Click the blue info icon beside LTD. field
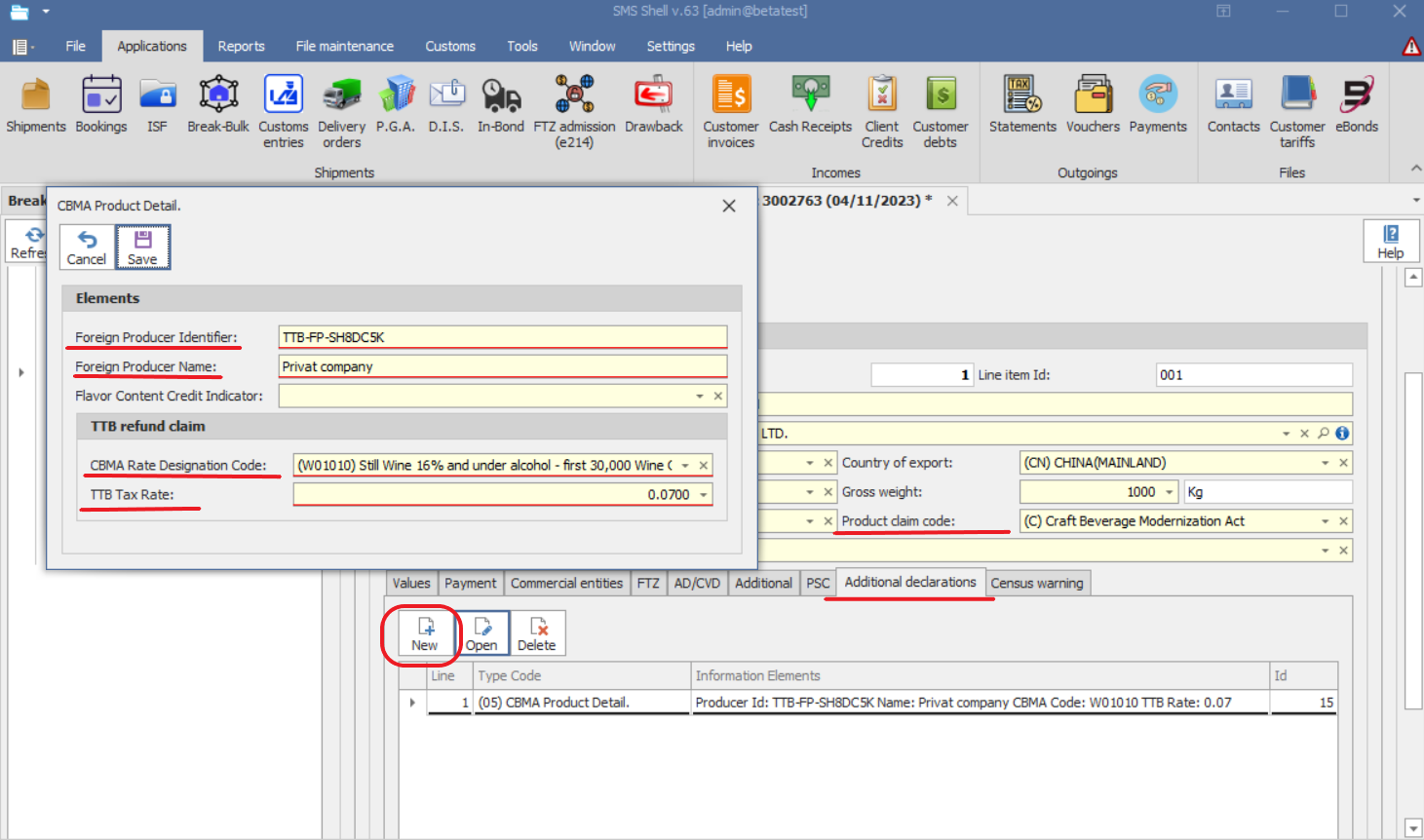1424x840 pixels. click(1342, 434)
